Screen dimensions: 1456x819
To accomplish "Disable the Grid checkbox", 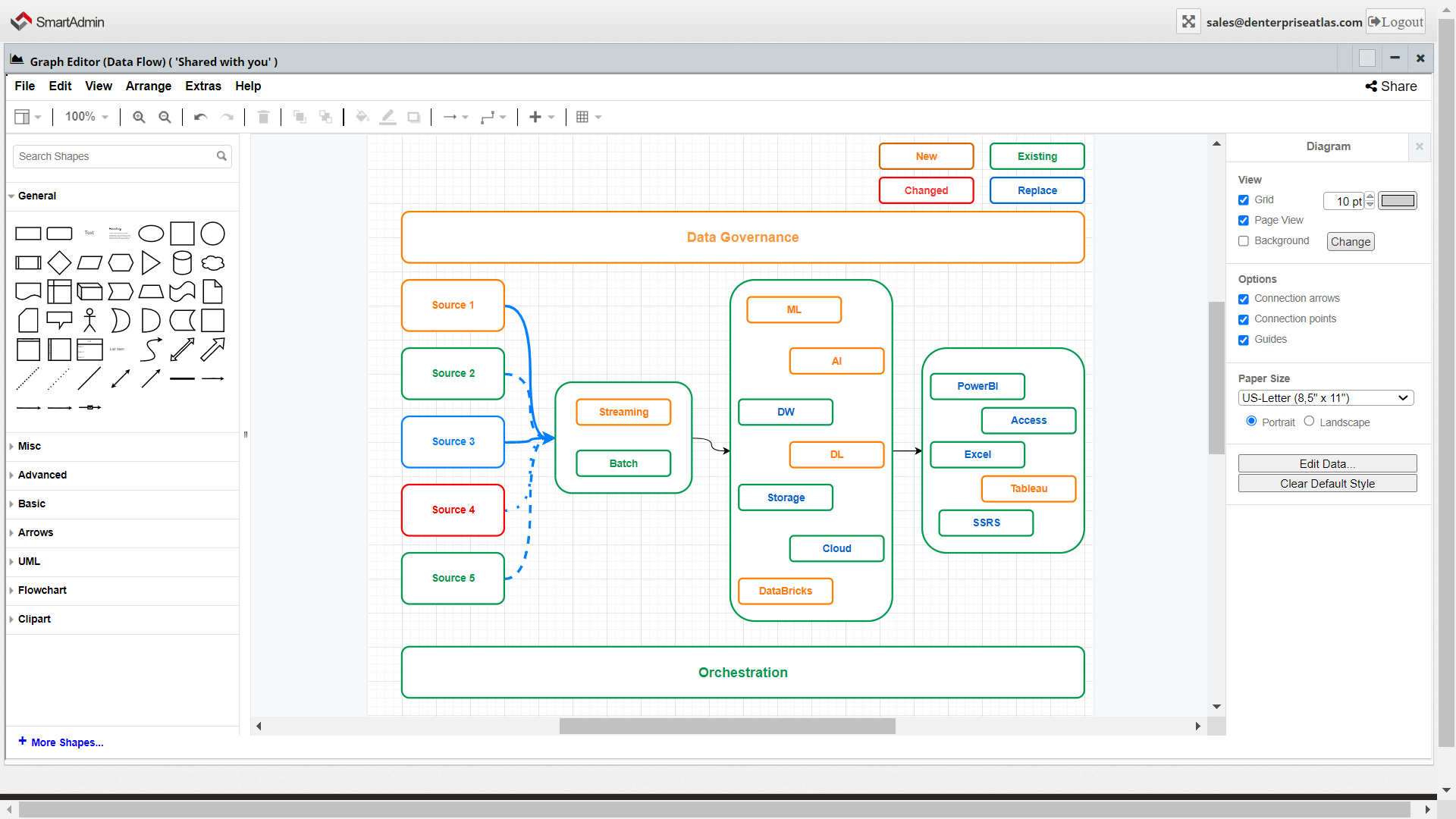I will click(1244, 200).
